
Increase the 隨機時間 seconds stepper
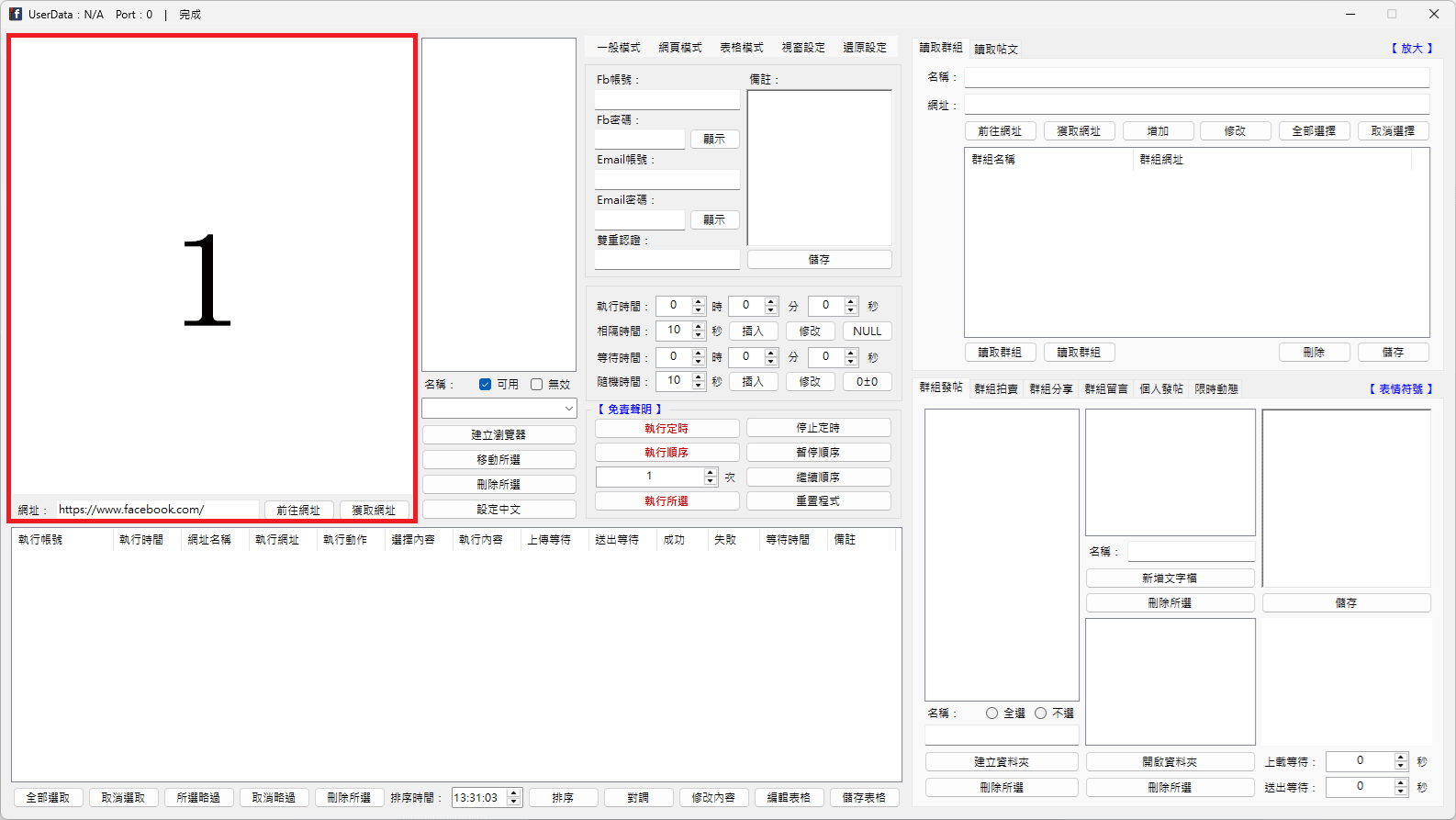pyautogui.click(x=699, y=377)
